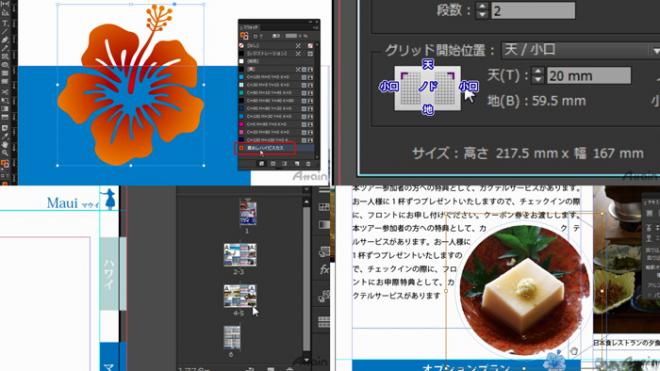Select the Scissors tool
Screen dimensions: 660x371
[x=5, y=91]
